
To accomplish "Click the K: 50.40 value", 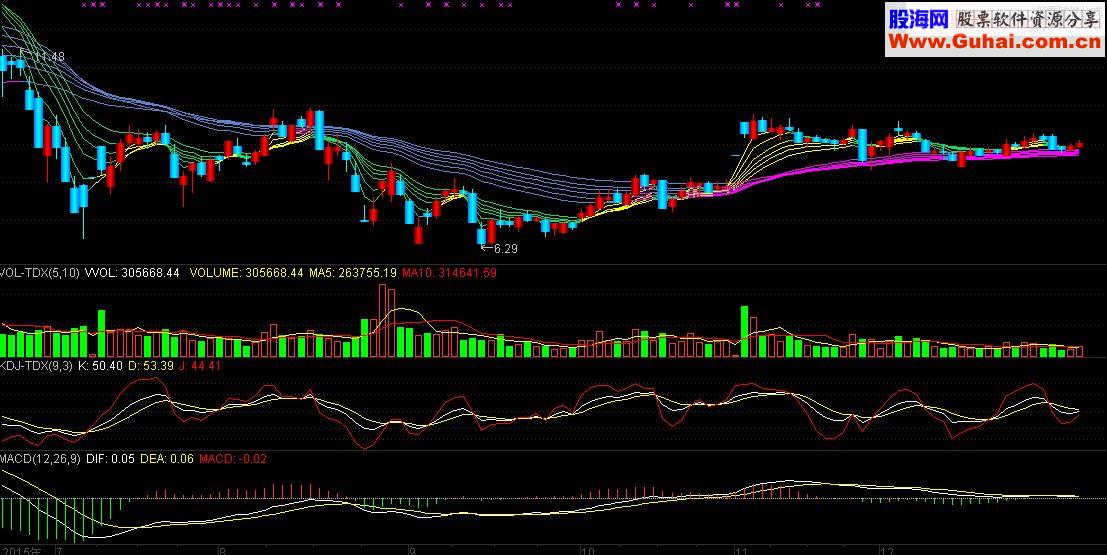I will tap(100, 365).
